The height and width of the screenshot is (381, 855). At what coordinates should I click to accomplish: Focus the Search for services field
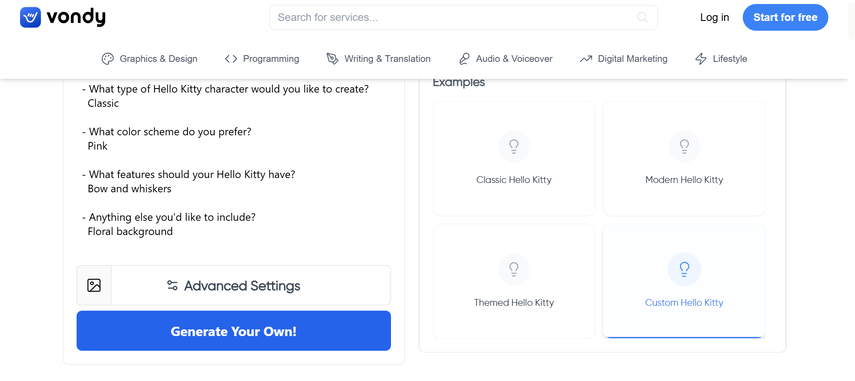click(463, 17)
